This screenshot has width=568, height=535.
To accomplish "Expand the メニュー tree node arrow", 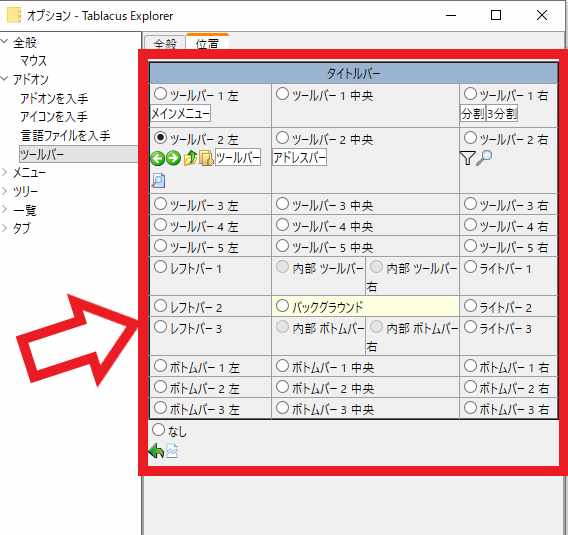I will [x=4, y=172].
